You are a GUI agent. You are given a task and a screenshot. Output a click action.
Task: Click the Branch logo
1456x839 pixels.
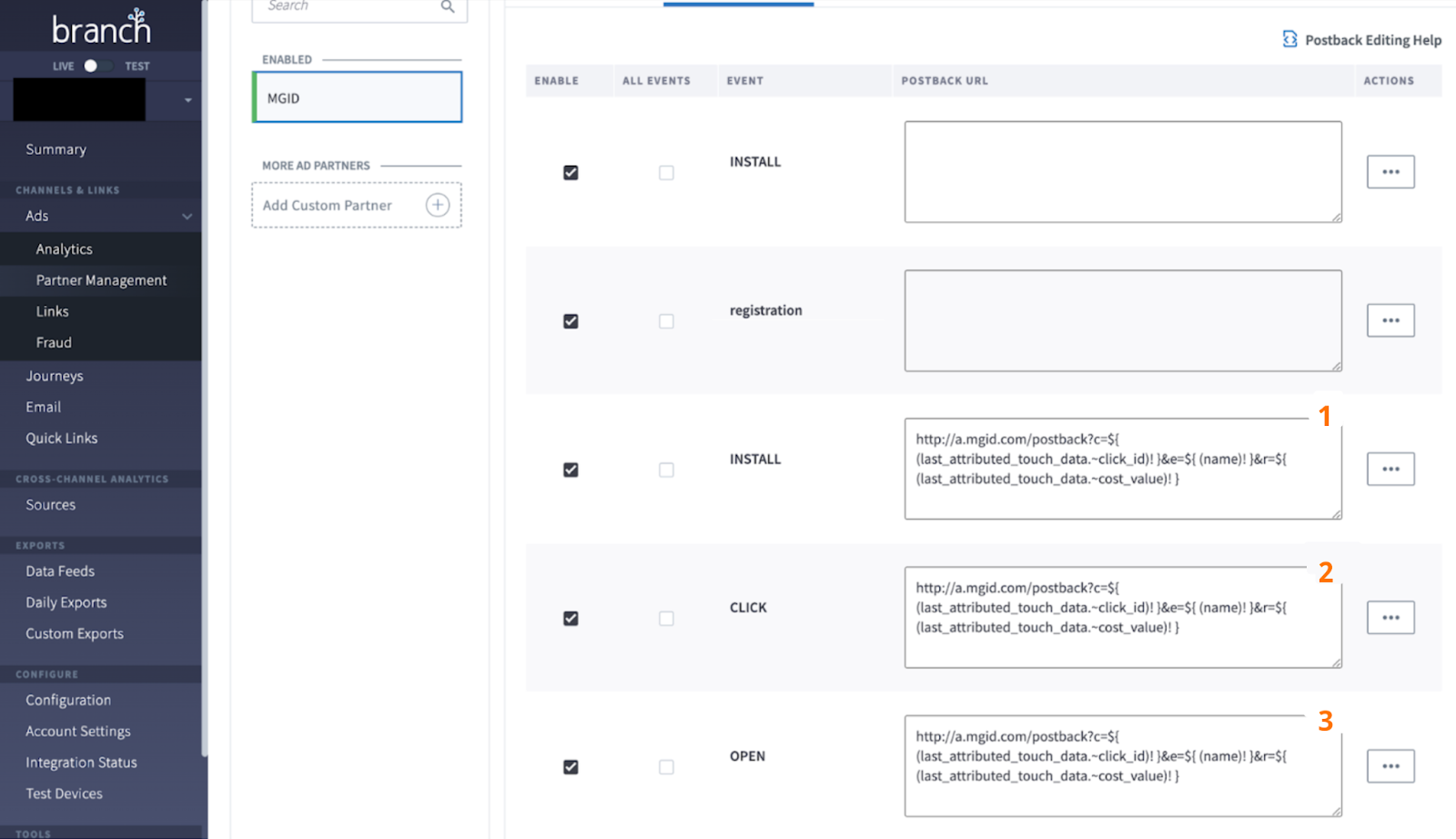click(x=100, y=27)
